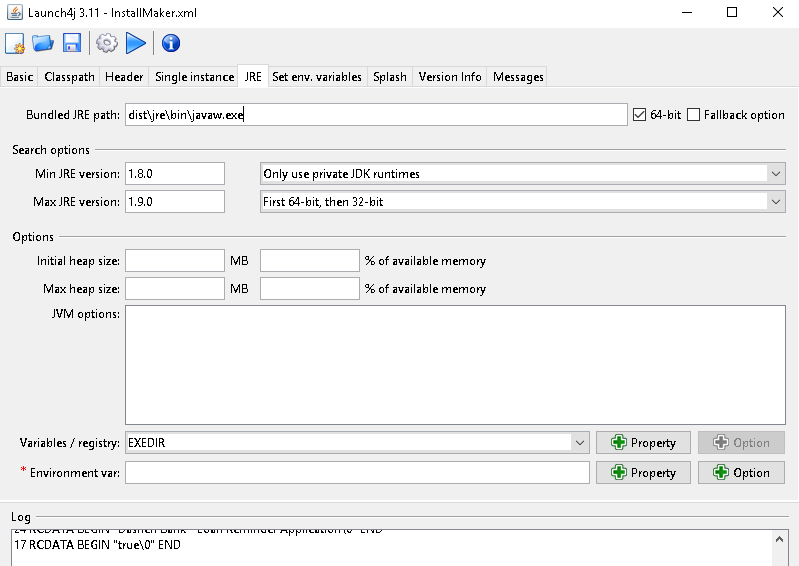This screenshot has height=566, width=799.
Task: Open the Messages tab
Action: coord(518,77)
